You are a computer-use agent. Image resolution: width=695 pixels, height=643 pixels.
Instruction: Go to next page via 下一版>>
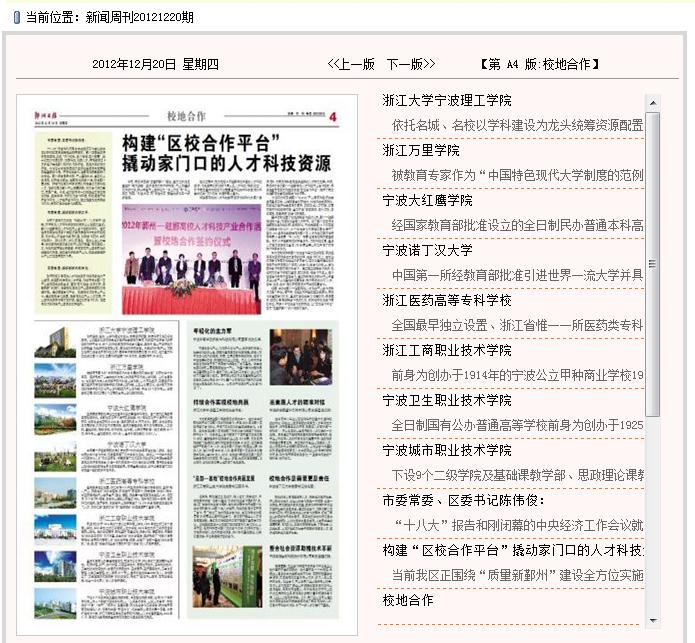tap(411, 64)
